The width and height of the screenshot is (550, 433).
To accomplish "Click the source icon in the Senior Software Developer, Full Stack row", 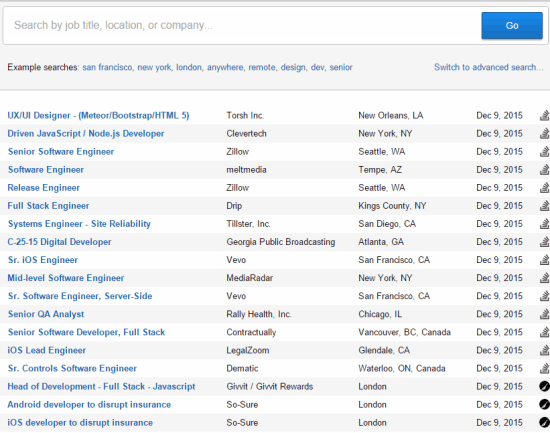I will pos(545,332).
